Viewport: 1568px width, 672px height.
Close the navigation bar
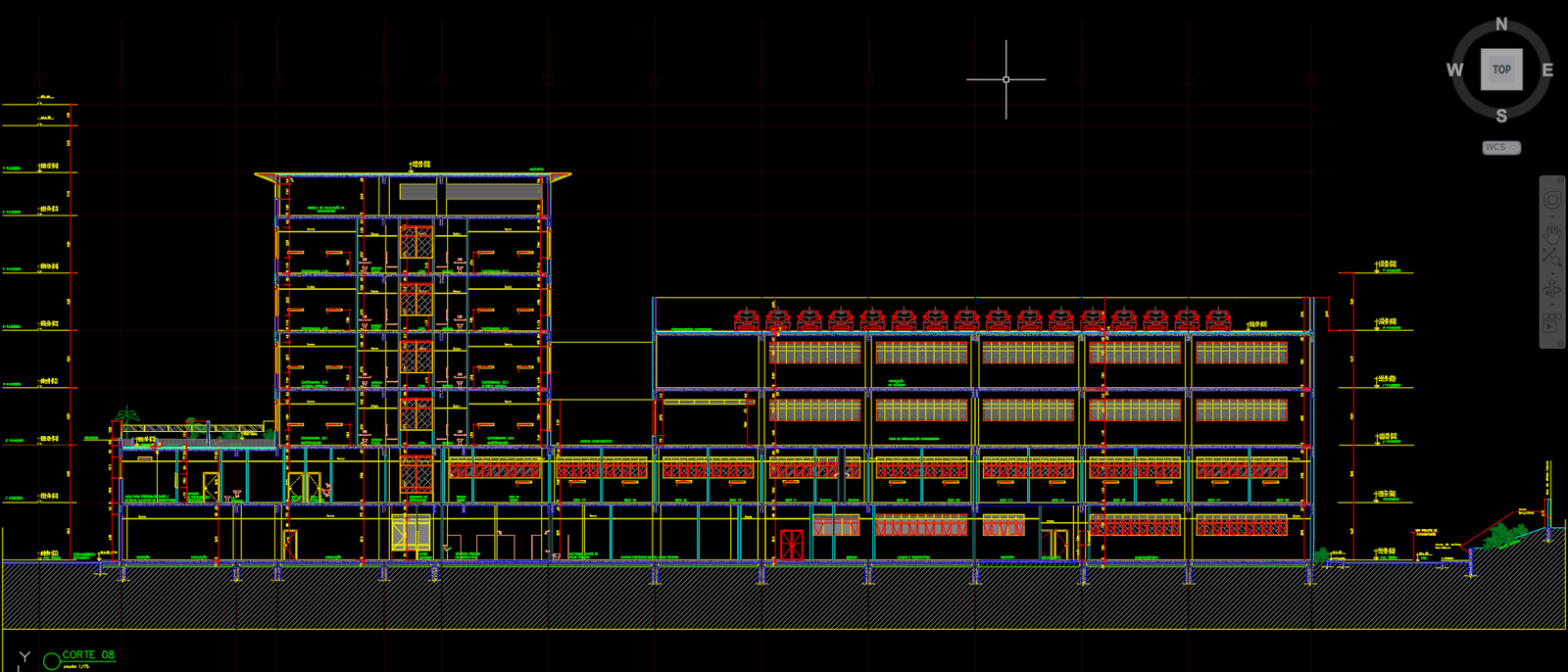pos(1560,179)
